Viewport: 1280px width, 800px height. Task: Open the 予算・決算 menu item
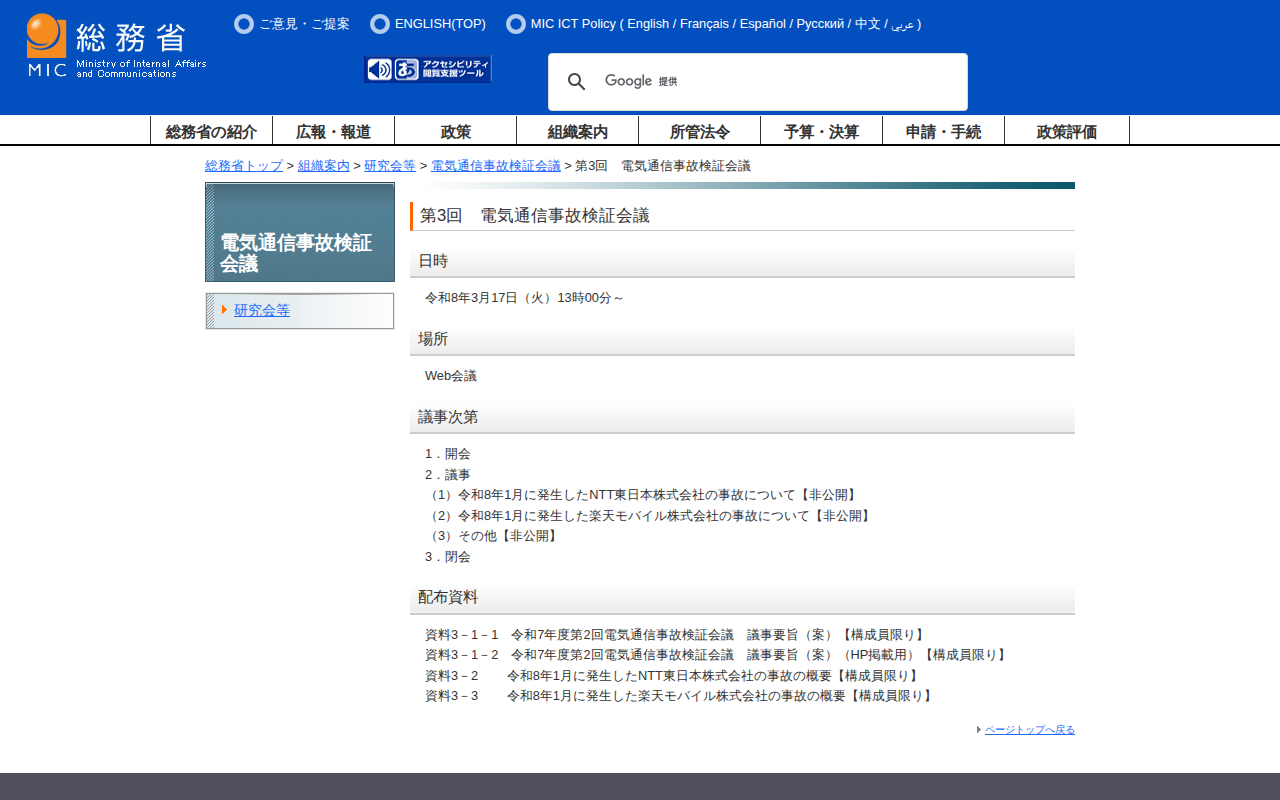pyautogui.click(x=821, y=131)
